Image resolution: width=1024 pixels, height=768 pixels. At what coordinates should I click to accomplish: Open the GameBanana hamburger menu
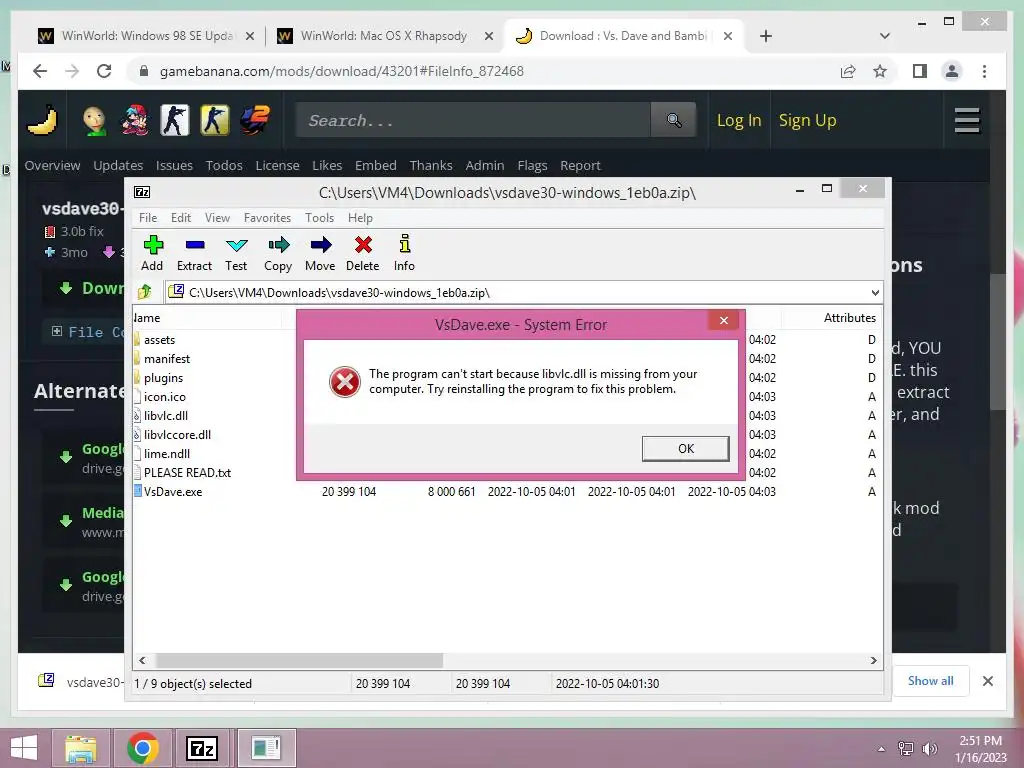967,120
